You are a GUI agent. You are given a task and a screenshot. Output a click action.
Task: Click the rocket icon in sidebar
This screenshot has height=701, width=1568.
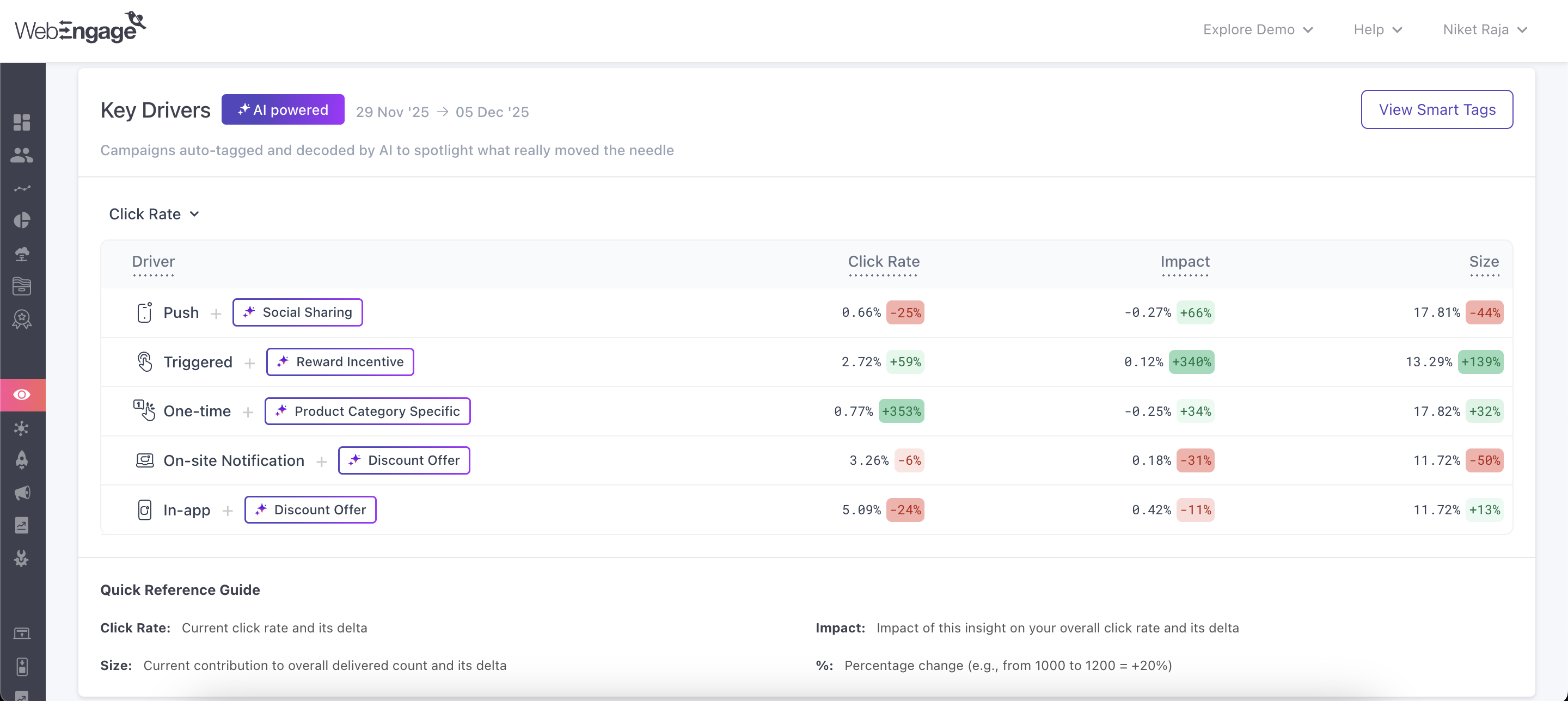coord(22,460)
